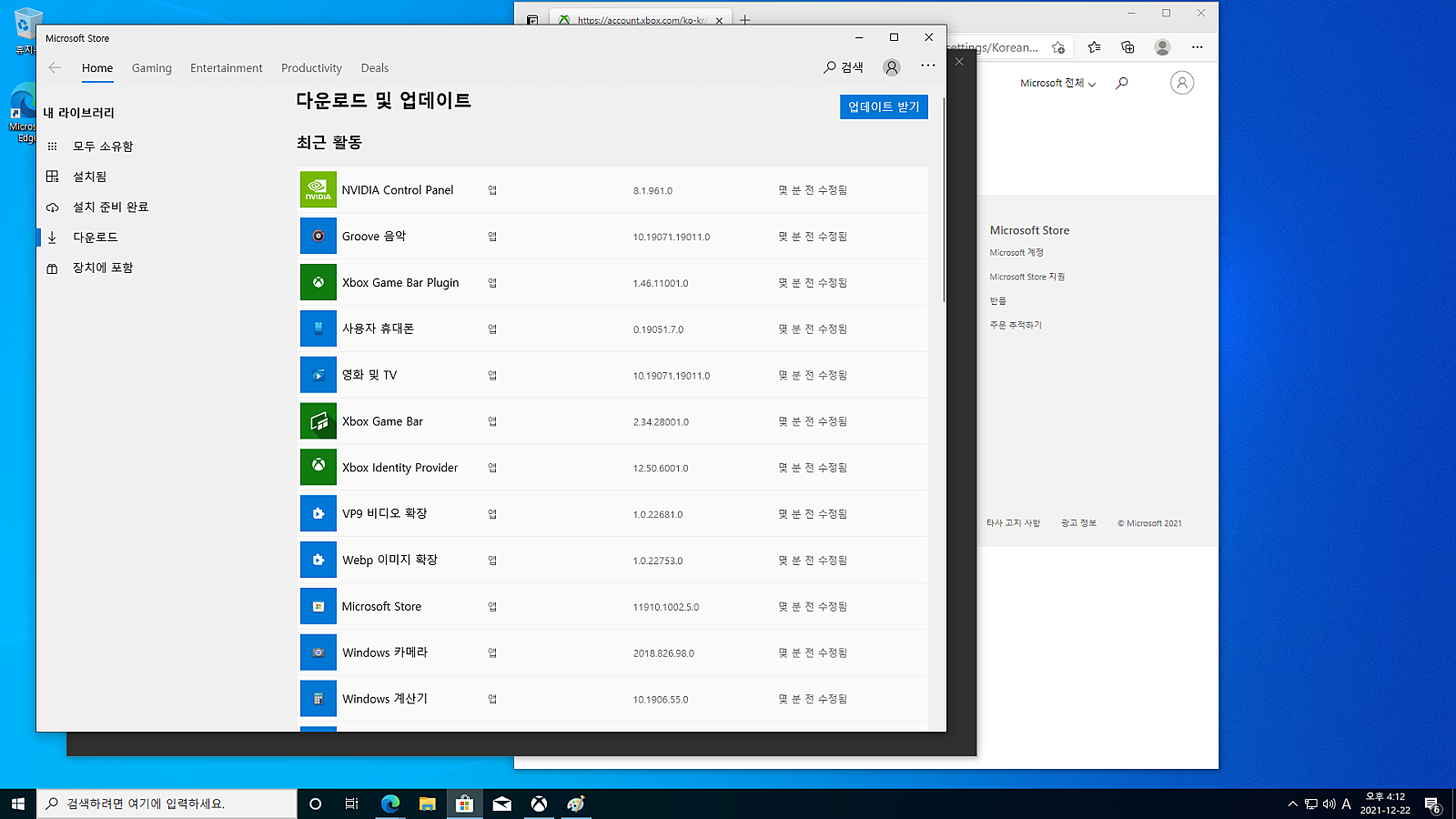Open the NVIDIA Control Panel app icon

pyautogui.click(x=318, y=190)
